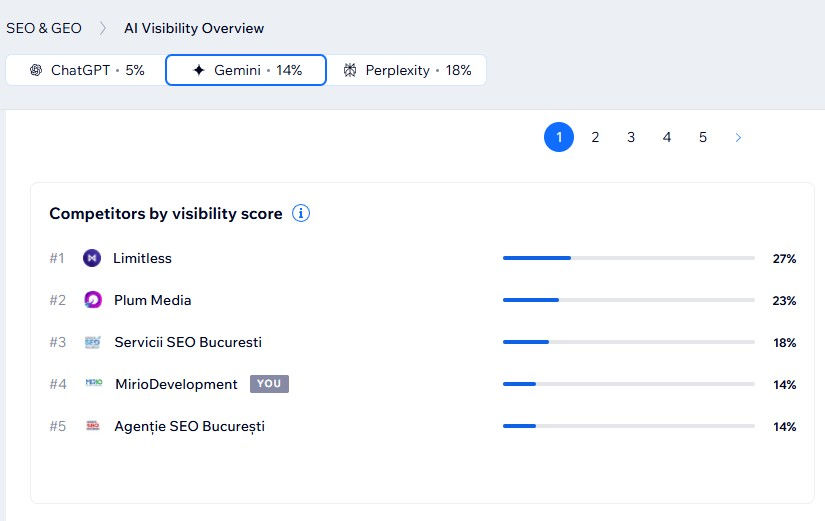Click the Limitless competitor name
This screenshot has width=825, height=521.
[x=143, y=258]
